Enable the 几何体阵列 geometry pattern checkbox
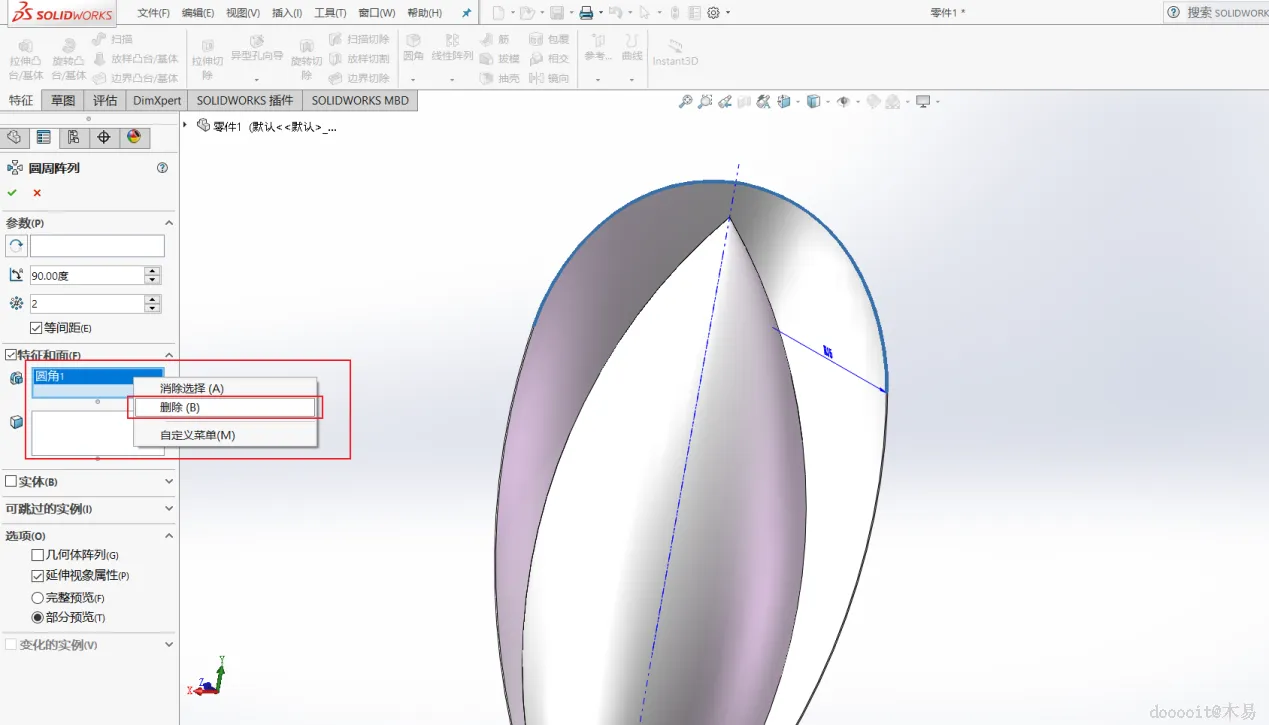Image resolution: width=1269 pixels, height=725 pixels. click(37, 555)
